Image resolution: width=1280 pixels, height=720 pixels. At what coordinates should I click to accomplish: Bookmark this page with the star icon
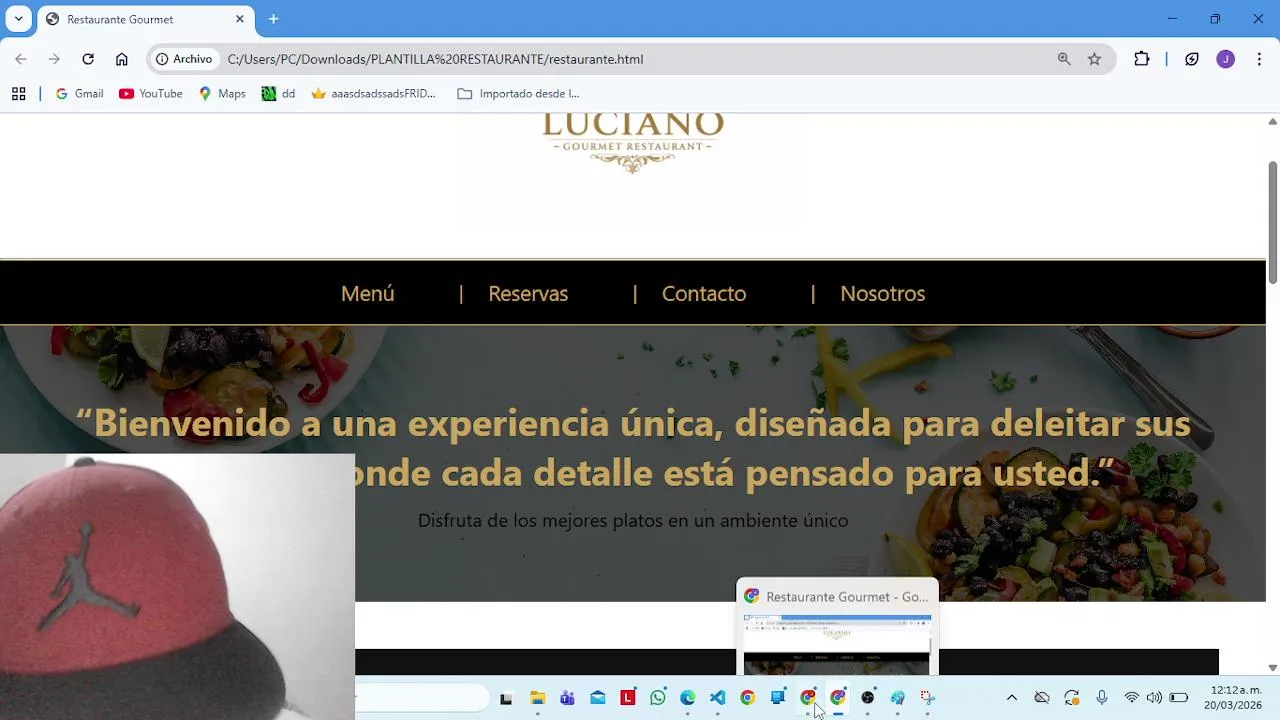[x=1095, y=59]
